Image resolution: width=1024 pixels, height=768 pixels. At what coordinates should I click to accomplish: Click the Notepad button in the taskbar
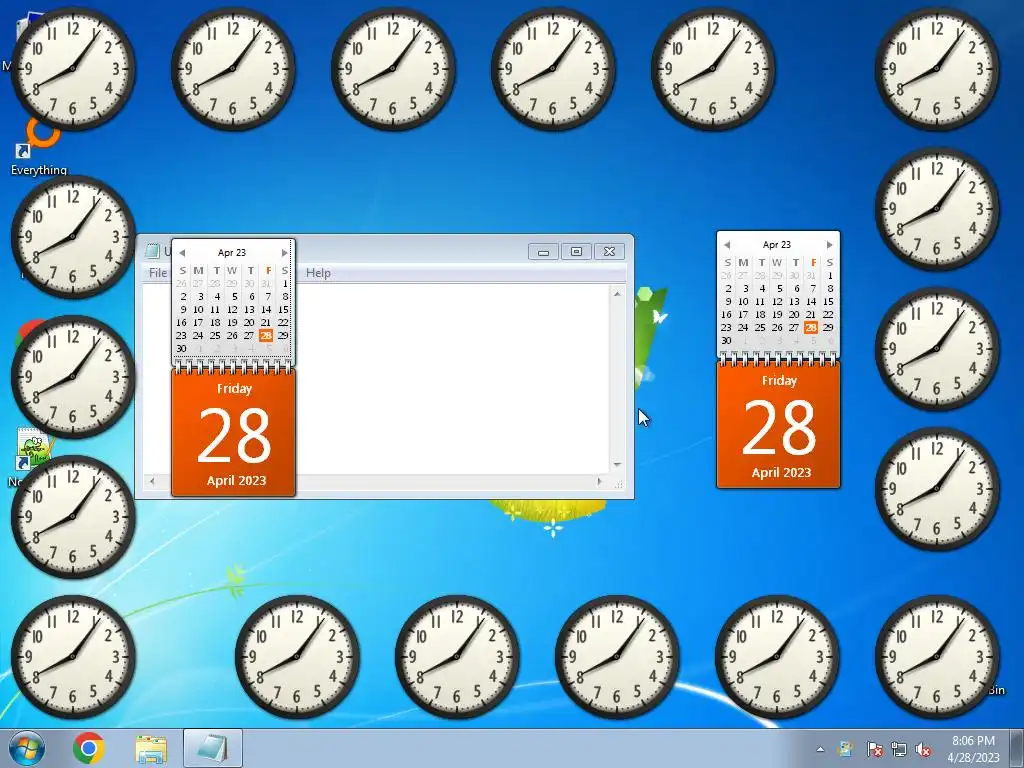point(212,748)
